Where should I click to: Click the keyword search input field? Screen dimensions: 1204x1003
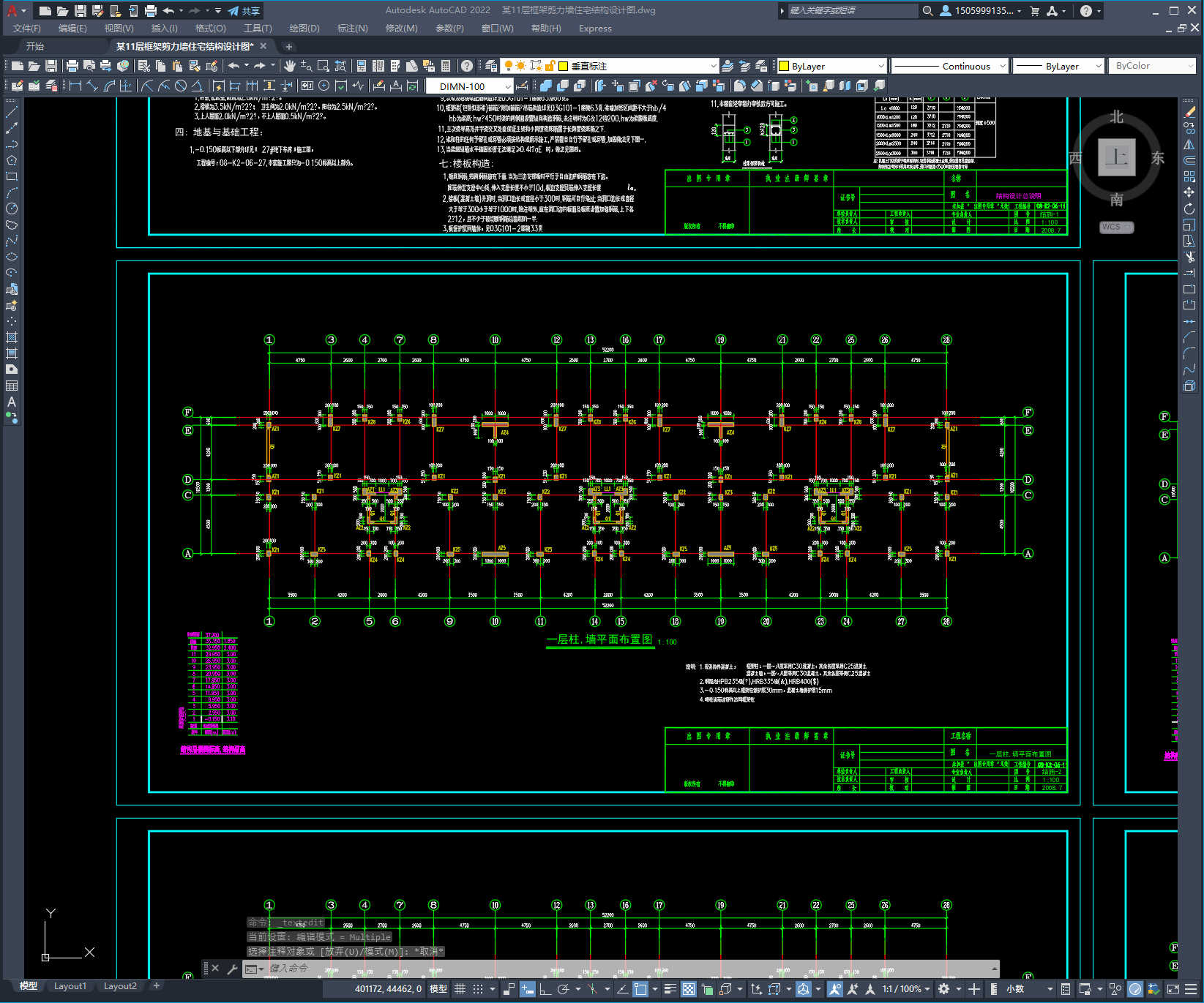point(852,11)
